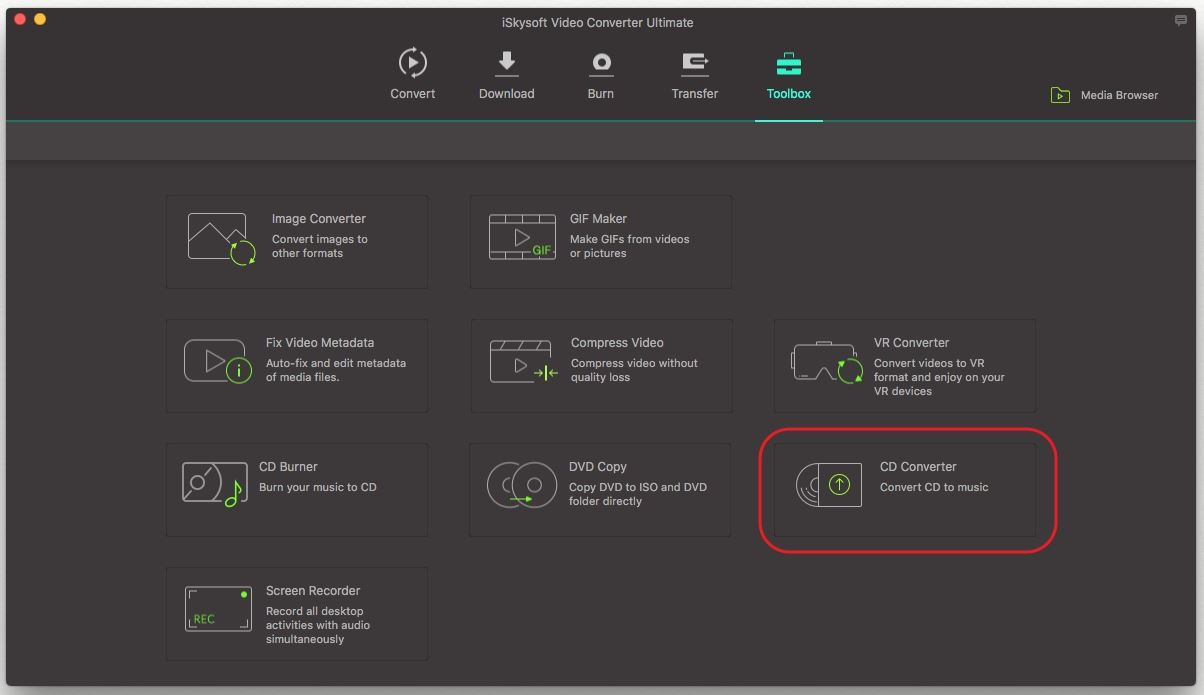Click the GIF Maker filmstrip icon
The image size is (1204, 695).
522,238
